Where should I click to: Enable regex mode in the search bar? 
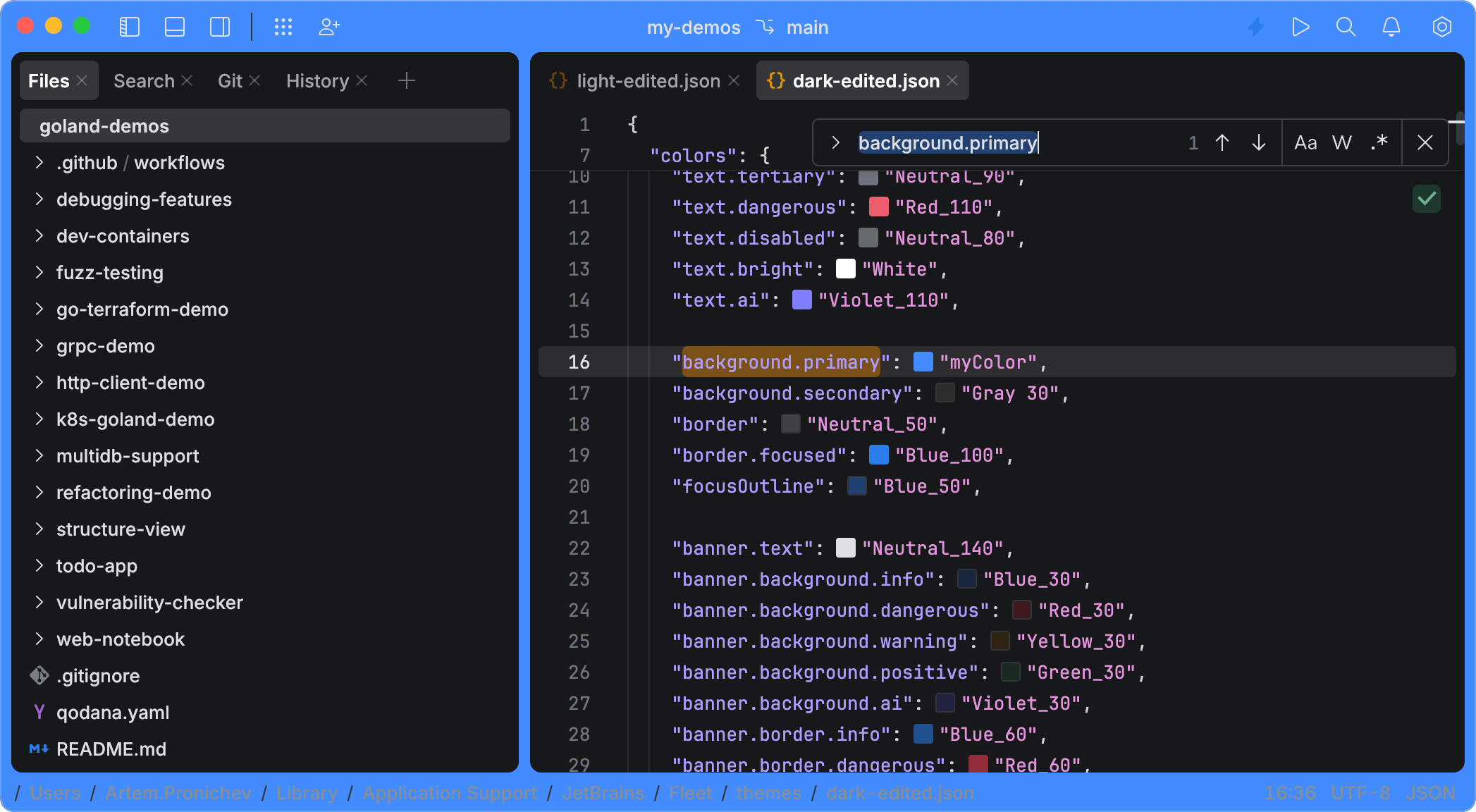click(x=1379, y=142)
